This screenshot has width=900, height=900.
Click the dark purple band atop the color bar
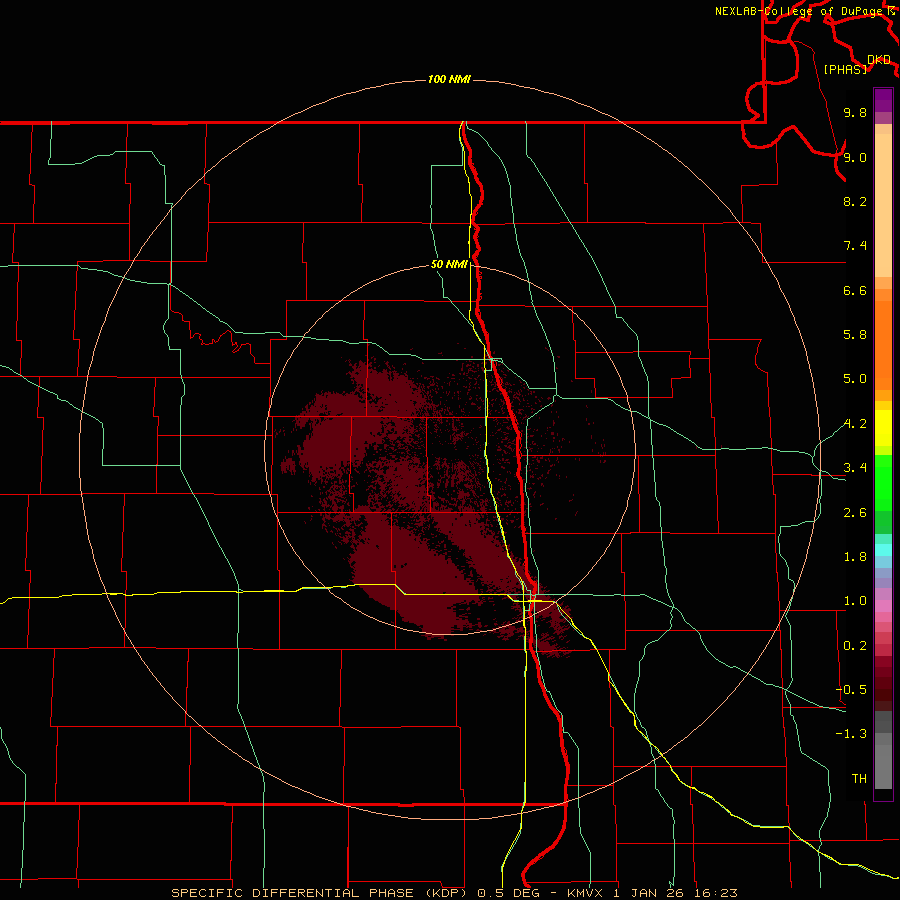[x=883, y=100]
